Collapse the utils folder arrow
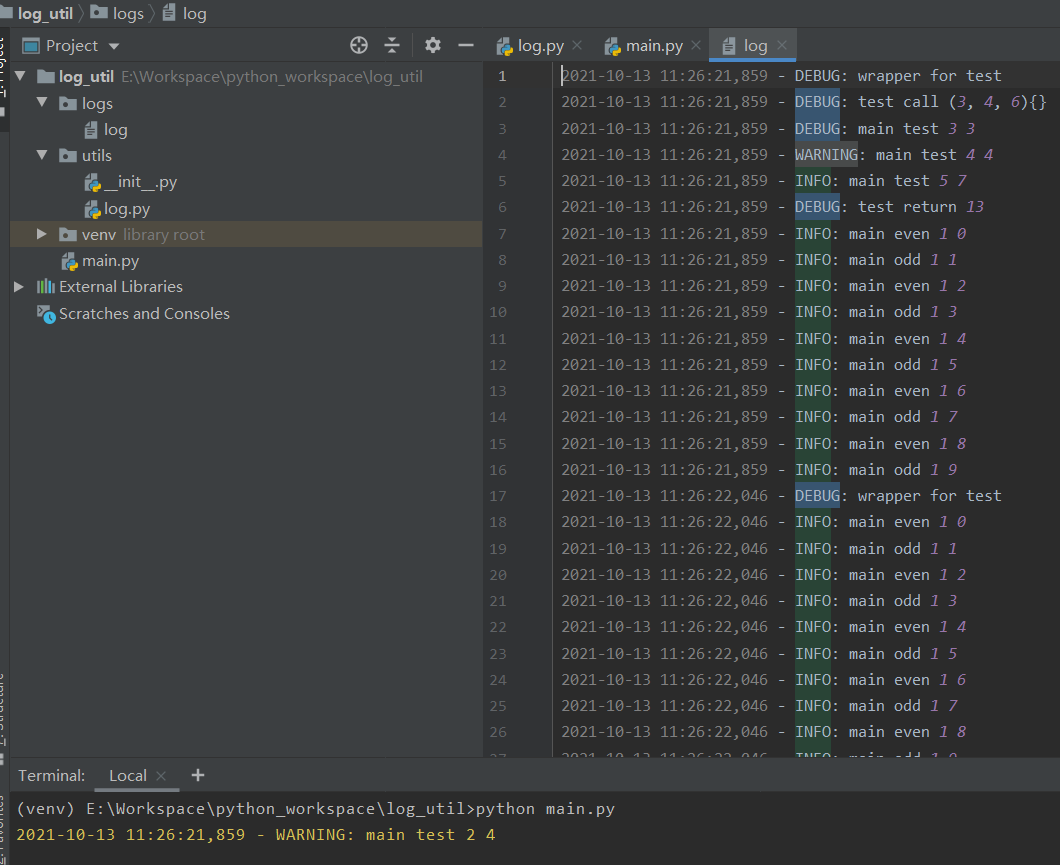Viewport: 1060px width, 865px height. (43, 155)
